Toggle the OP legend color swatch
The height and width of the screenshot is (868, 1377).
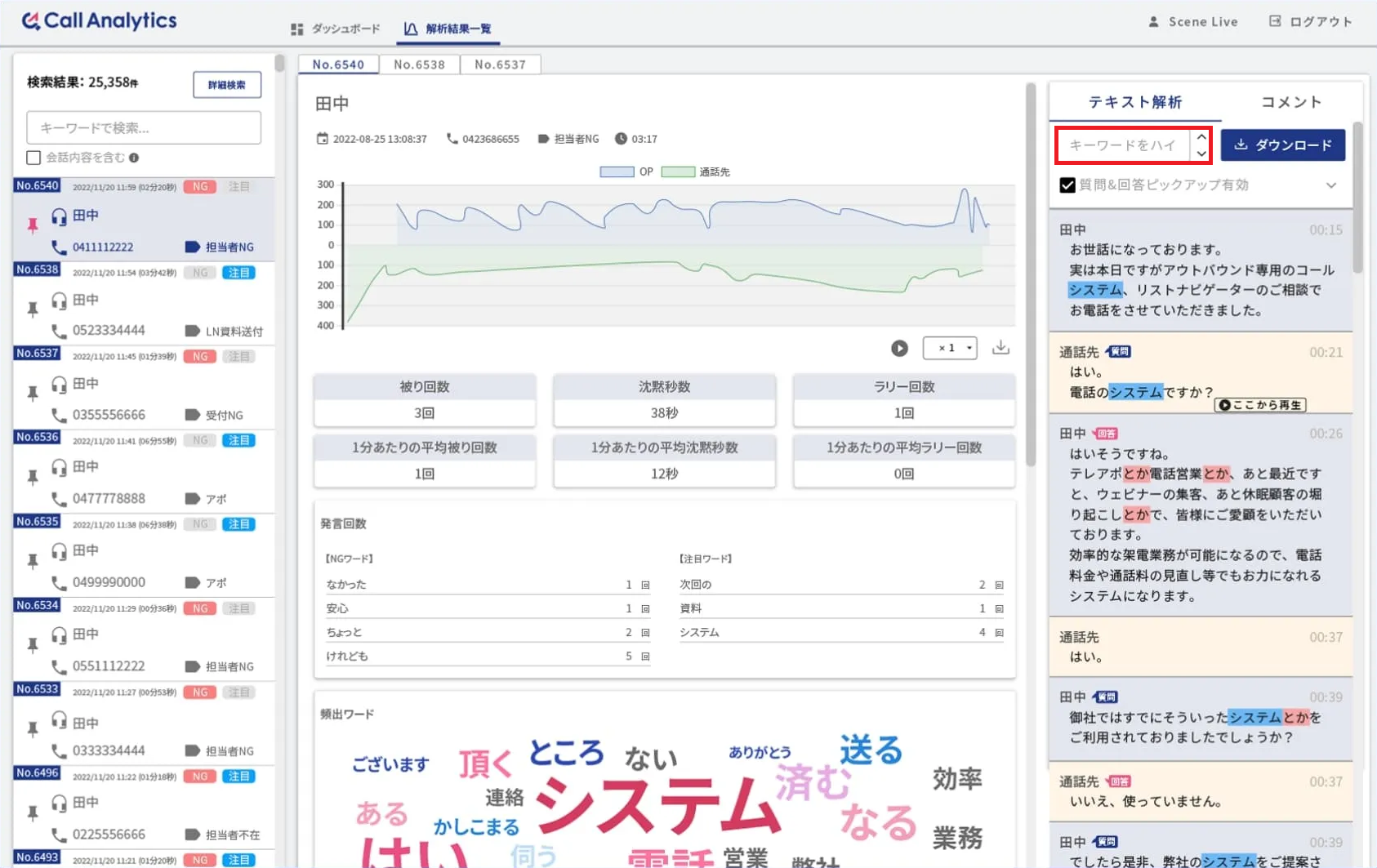click(x=617, y=172)
